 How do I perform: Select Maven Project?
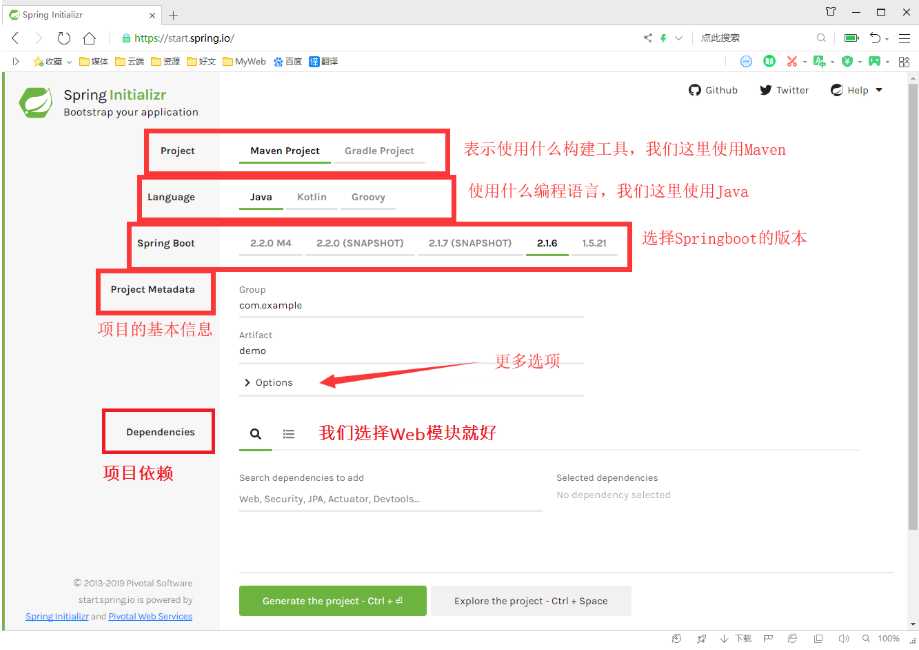[285, 151]
